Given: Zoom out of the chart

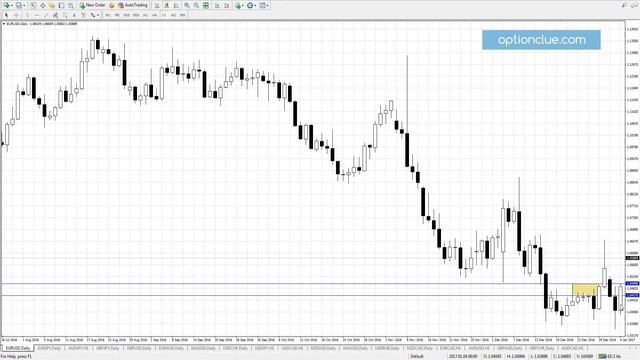Looking at the screenshot, I should click(196, 5).
